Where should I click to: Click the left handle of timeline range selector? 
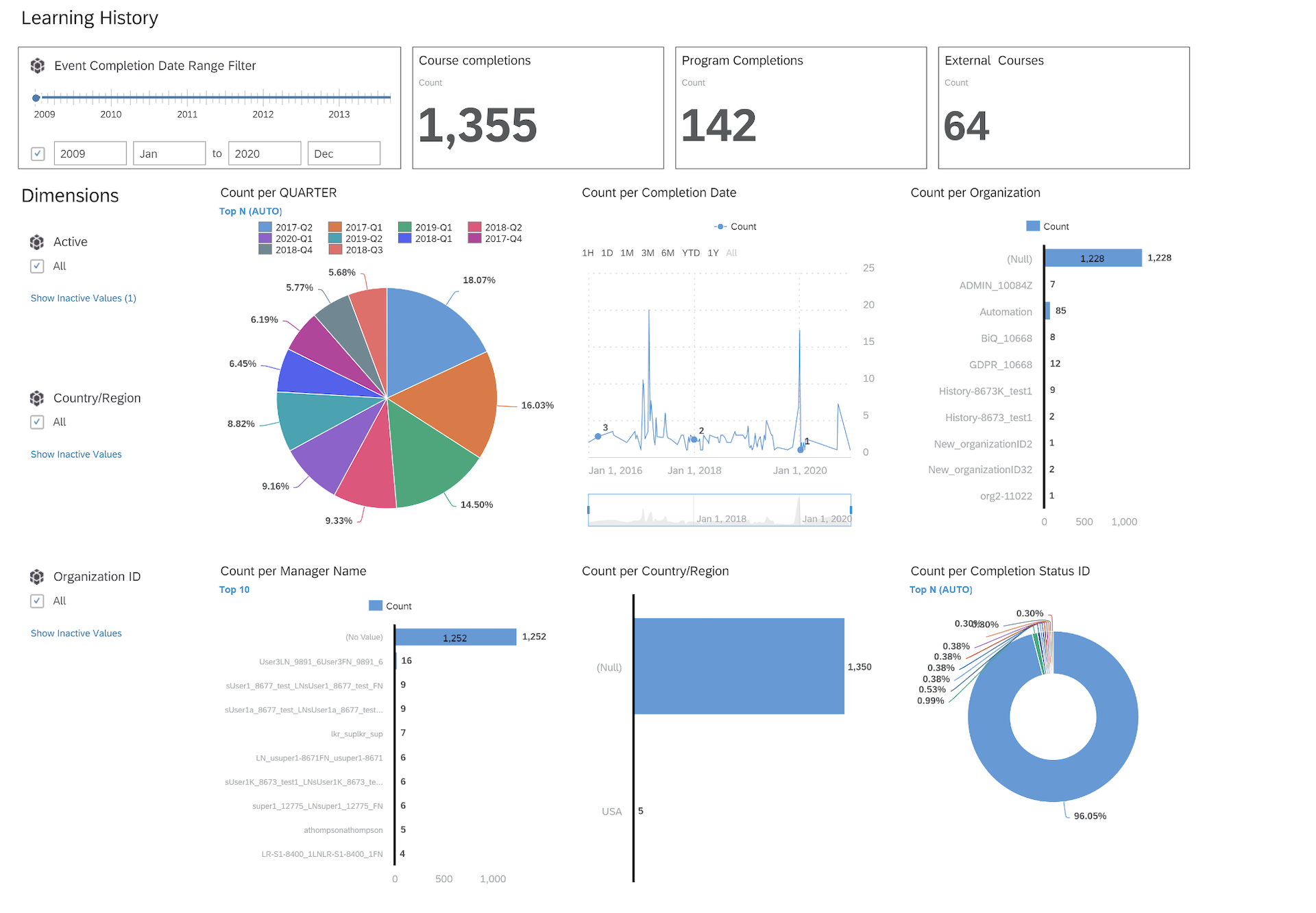589,510
